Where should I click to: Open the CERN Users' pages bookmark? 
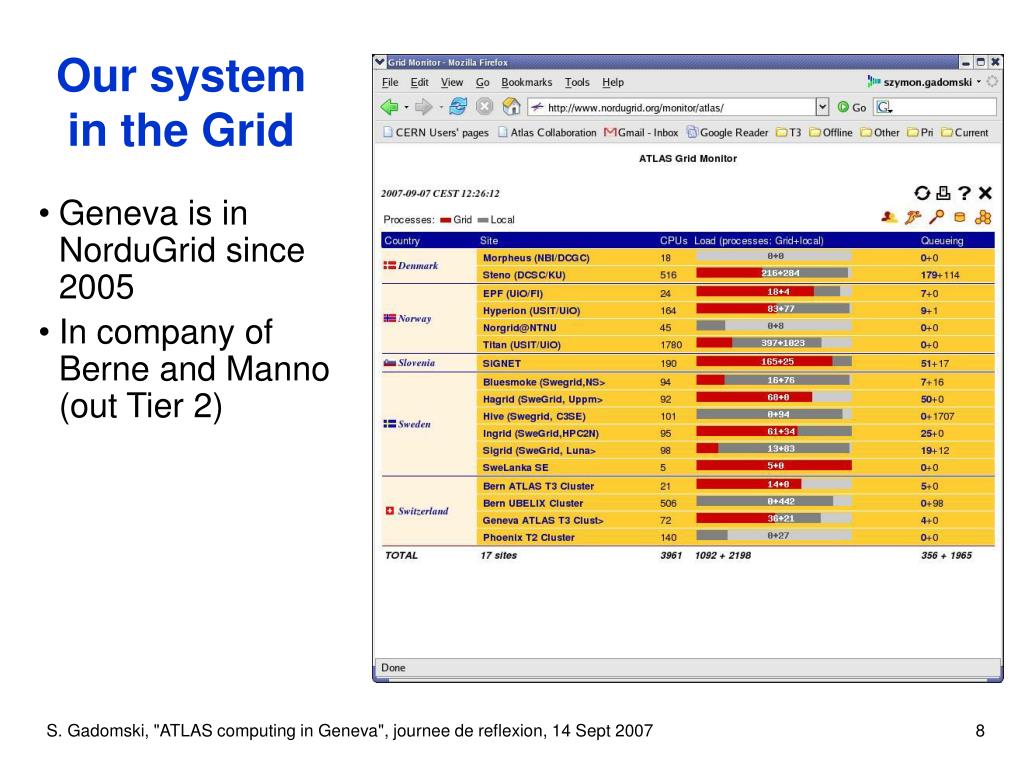[x=436, y=133]
